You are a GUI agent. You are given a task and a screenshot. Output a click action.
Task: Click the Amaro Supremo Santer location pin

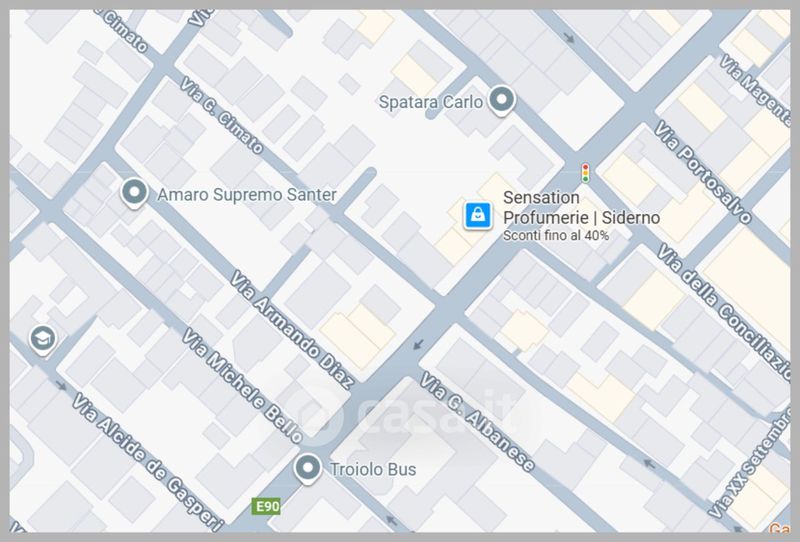[x=134, y=193]
